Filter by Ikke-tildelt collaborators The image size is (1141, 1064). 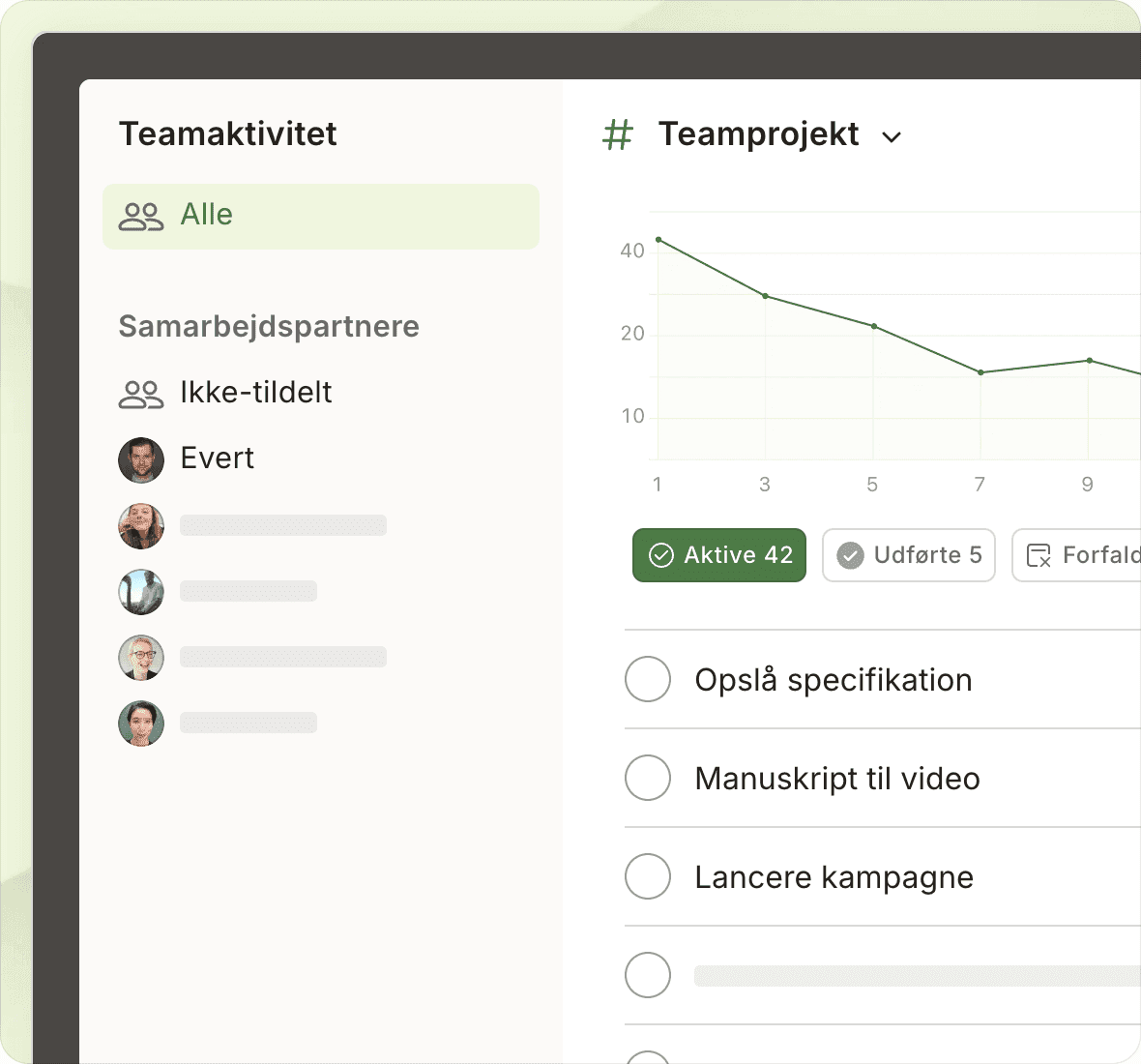pos(255,393)
